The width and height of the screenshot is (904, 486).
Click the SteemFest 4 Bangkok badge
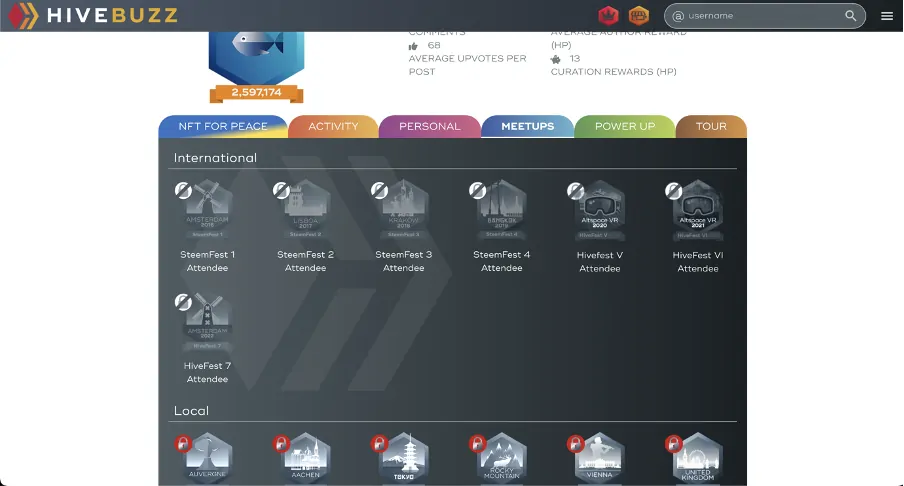point(502,209)
